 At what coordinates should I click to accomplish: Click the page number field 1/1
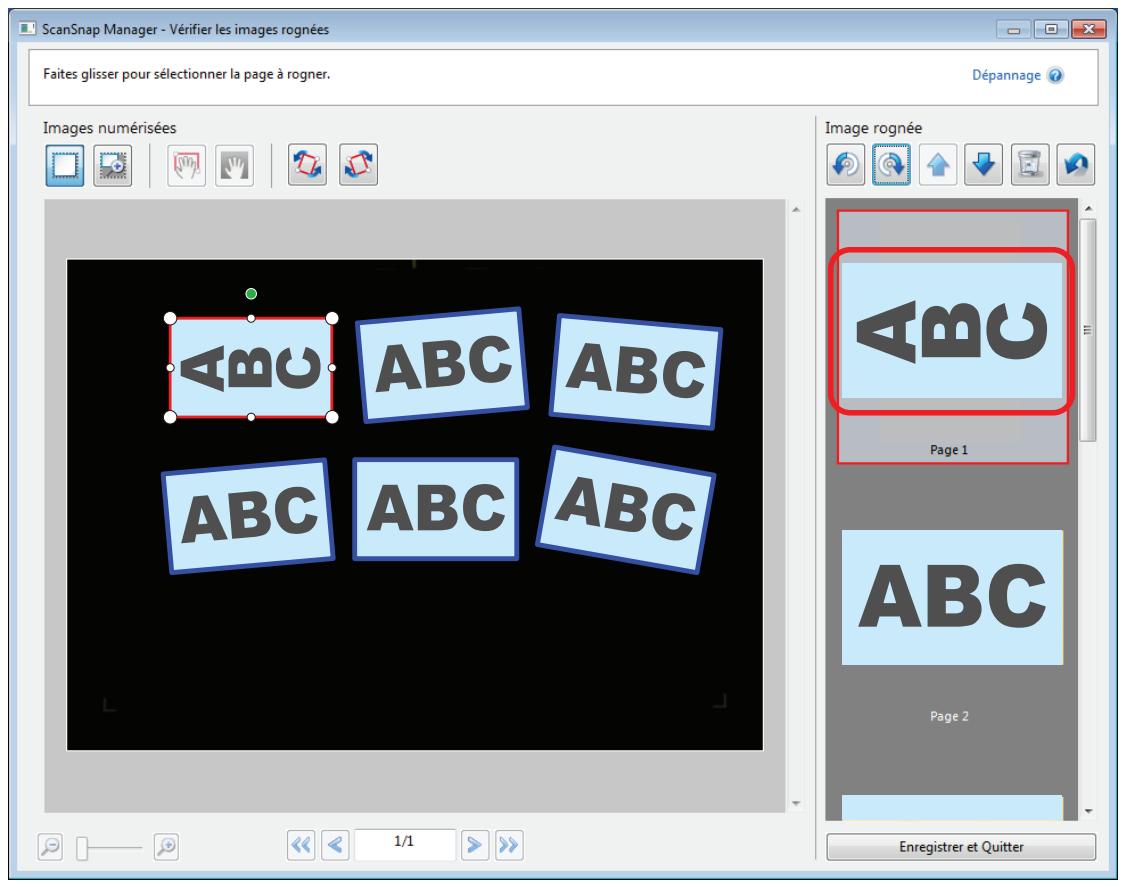click(405, 844)
